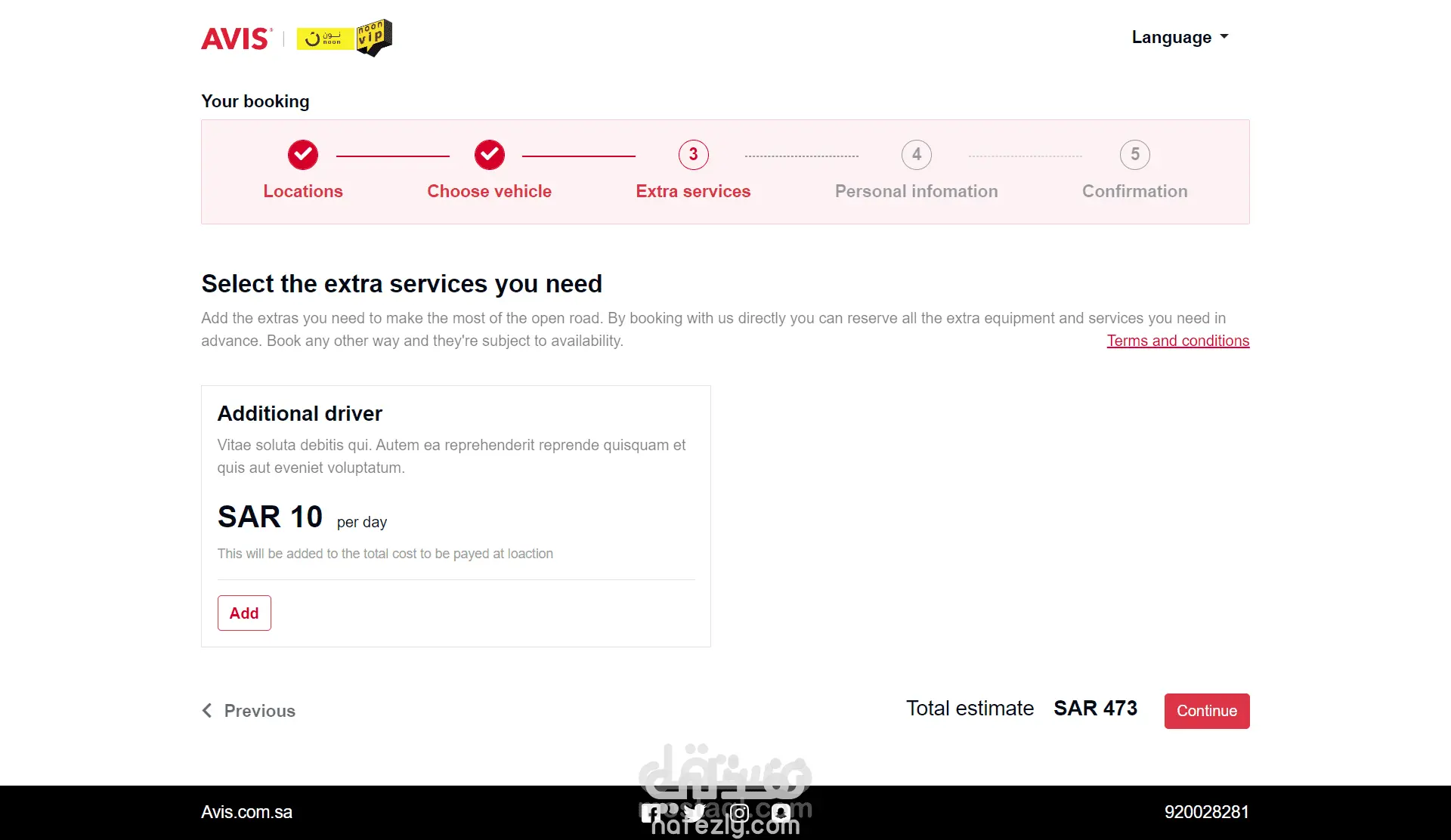
Task: Go to the Choose vehicle step label
Action: point(489,191)
